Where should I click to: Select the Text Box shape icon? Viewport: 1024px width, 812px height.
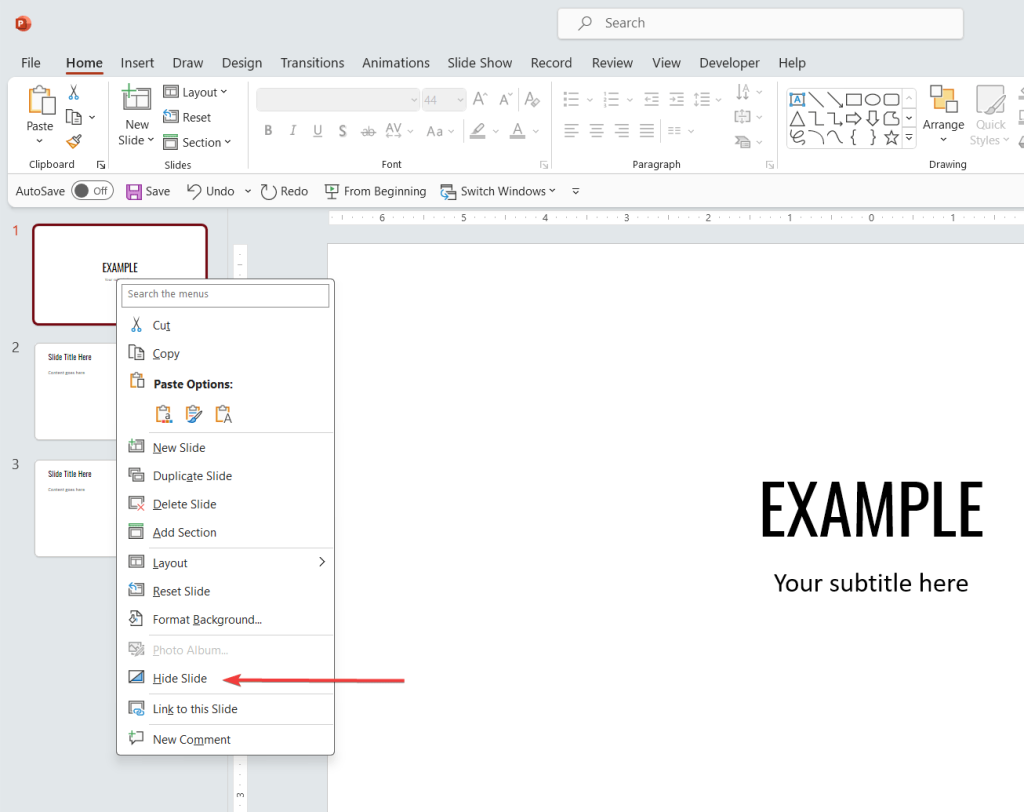[797, 99]
